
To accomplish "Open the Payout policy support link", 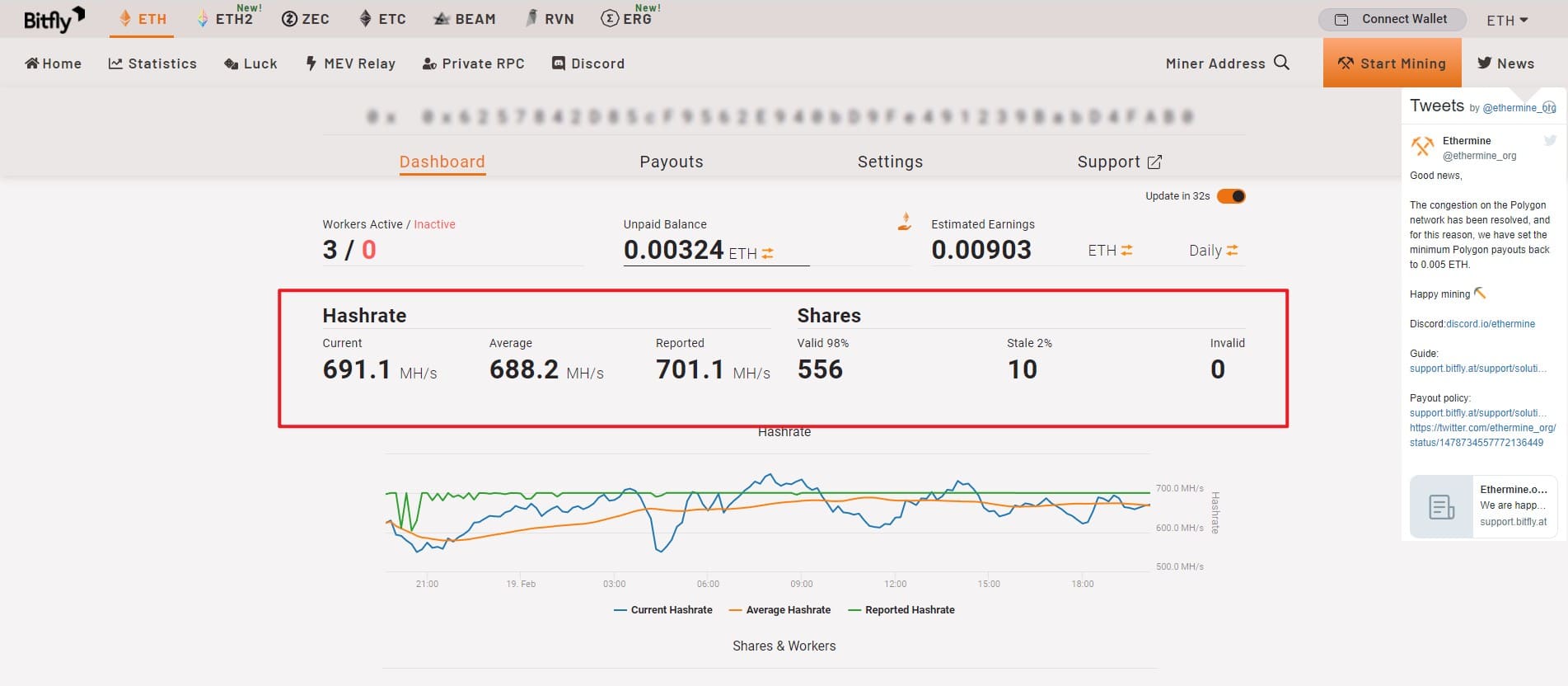I will [1478, 413].
